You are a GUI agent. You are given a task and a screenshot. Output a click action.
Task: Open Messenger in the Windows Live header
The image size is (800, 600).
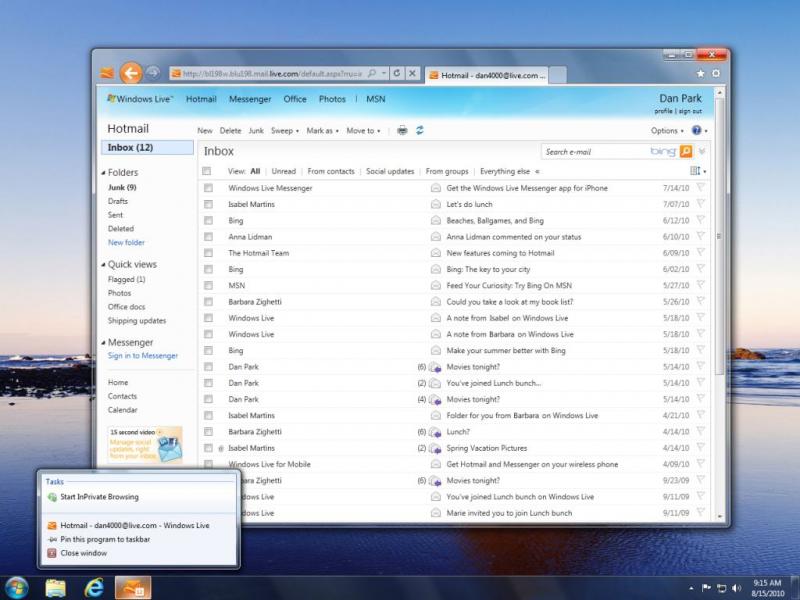pyautogui.click(x=250, y=99)
